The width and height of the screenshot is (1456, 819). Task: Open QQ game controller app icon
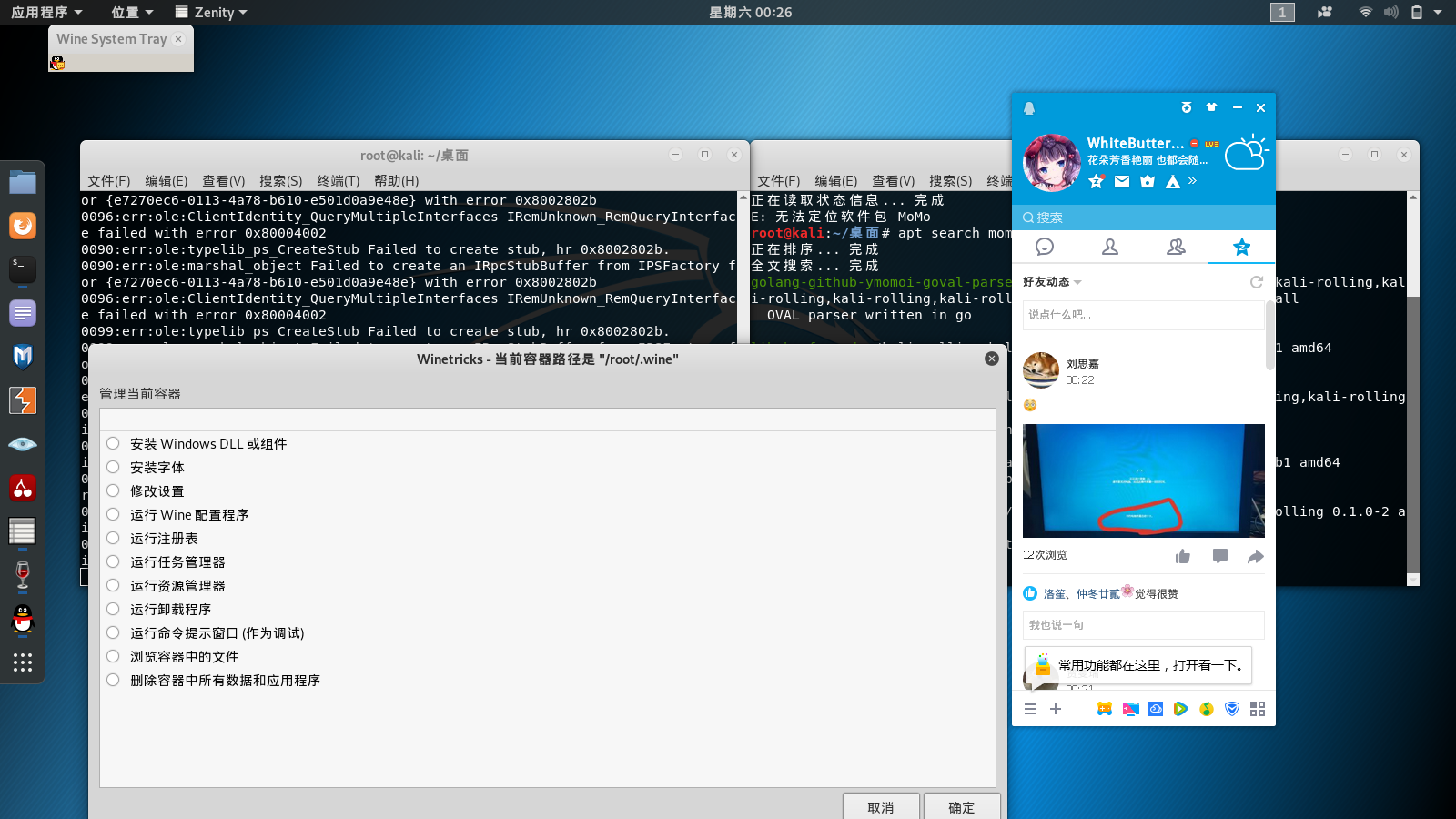[x=1105, y=709]
